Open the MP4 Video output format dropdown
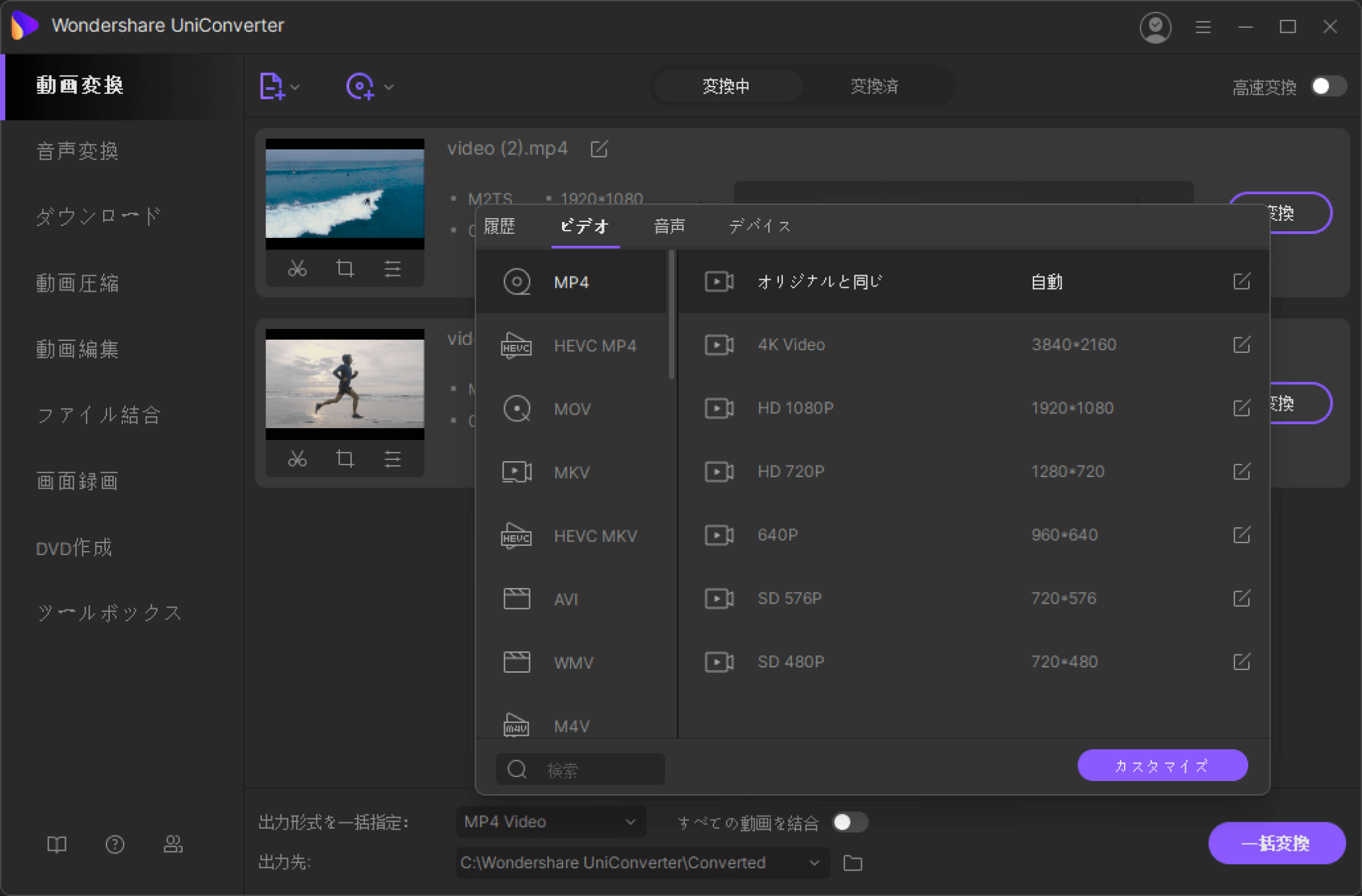The width and height of the screenshot is (1362, 896). pos(551,822)
